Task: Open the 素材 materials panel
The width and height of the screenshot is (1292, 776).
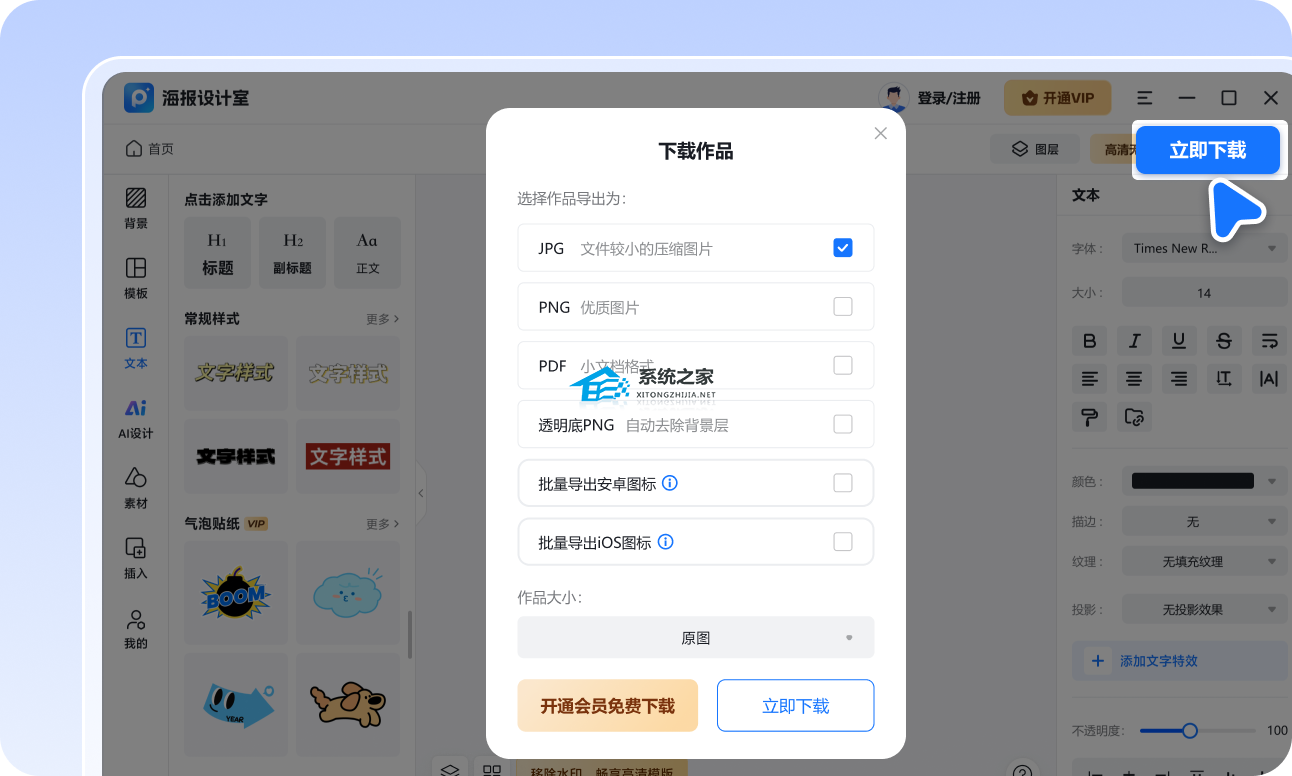Action: point(136,488)
